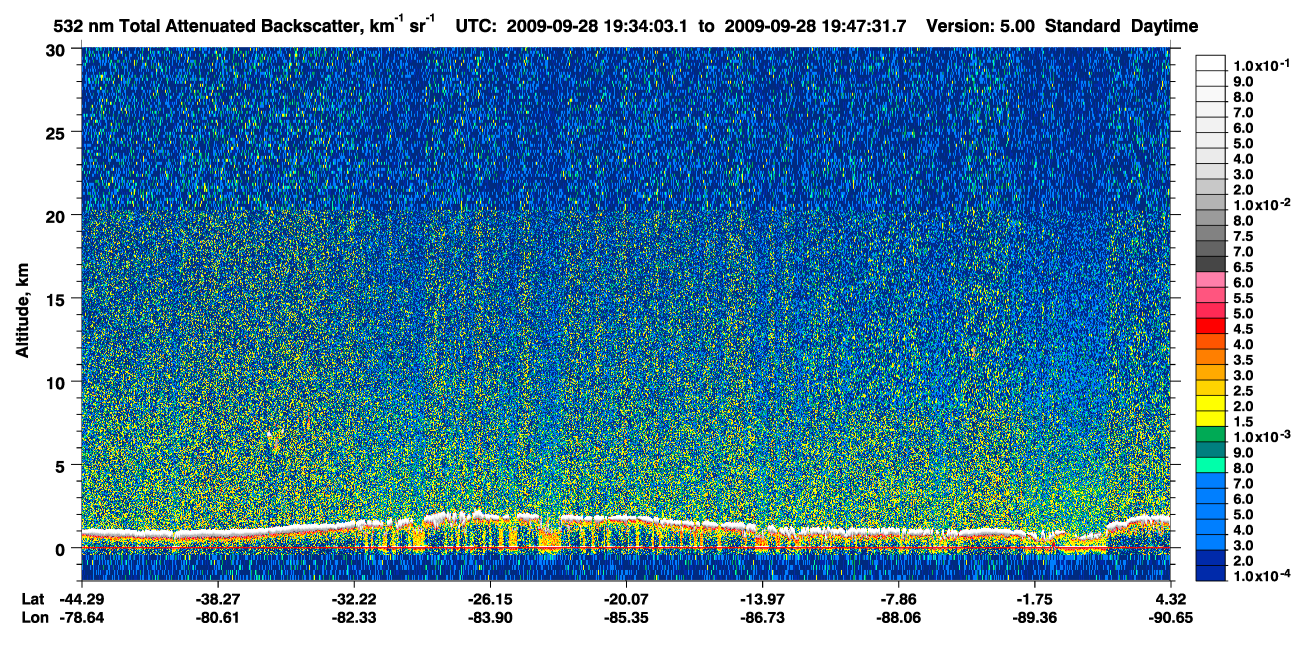Click the "UTC:" label in the header
Screen dimensions: 1300x667
(x=476, y=26)
